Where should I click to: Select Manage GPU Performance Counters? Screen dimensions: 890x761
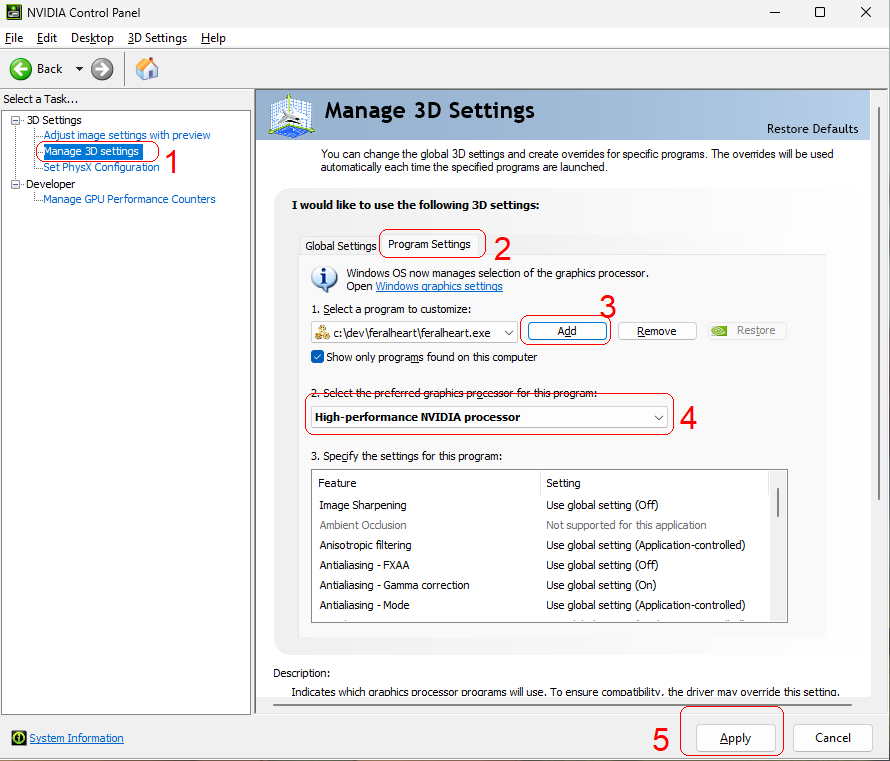point(129,199)
